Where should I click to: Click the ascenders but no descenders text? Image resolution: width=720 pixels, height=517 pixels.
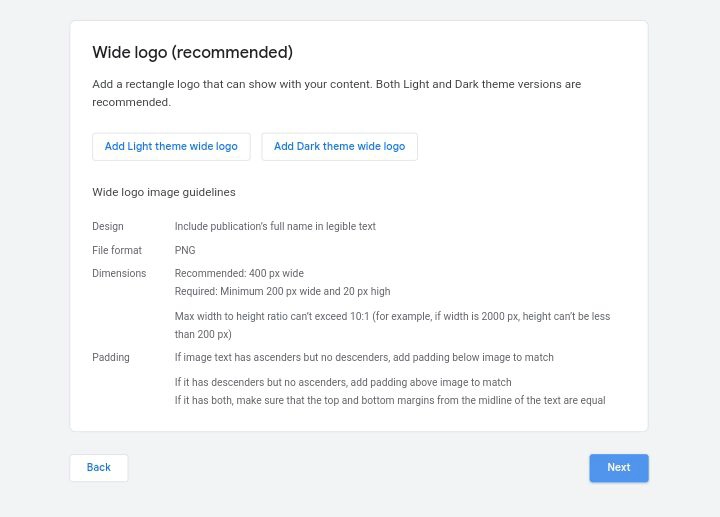[363, 357]
